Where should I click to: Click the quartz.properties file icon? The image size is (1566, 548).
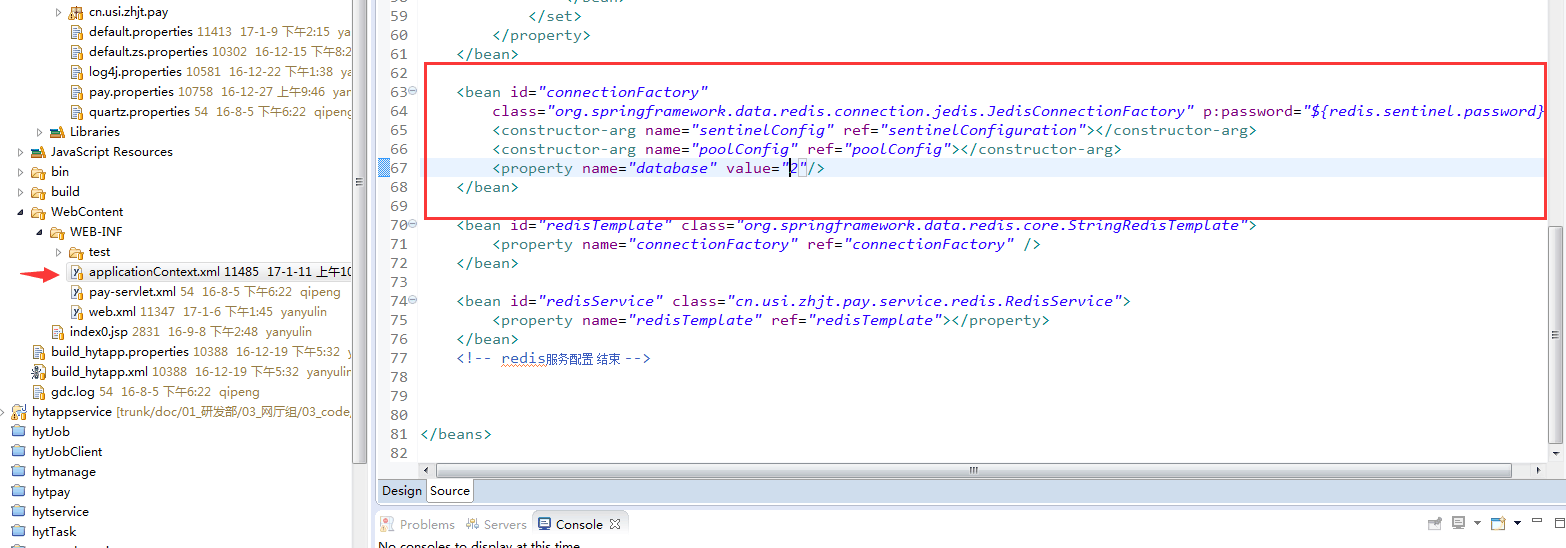[x=77, y=112]
